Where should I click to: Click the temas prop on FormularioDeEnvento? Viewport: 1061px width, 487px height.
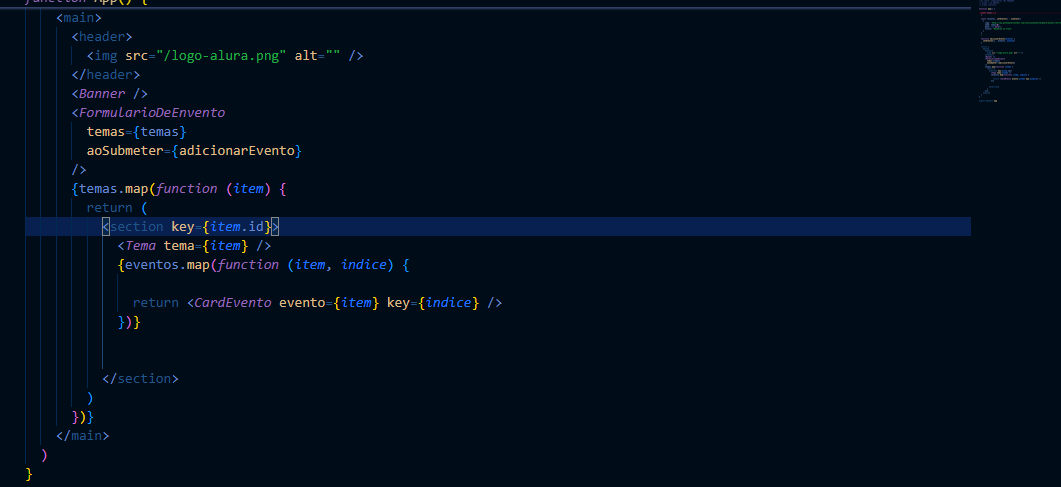106,131
